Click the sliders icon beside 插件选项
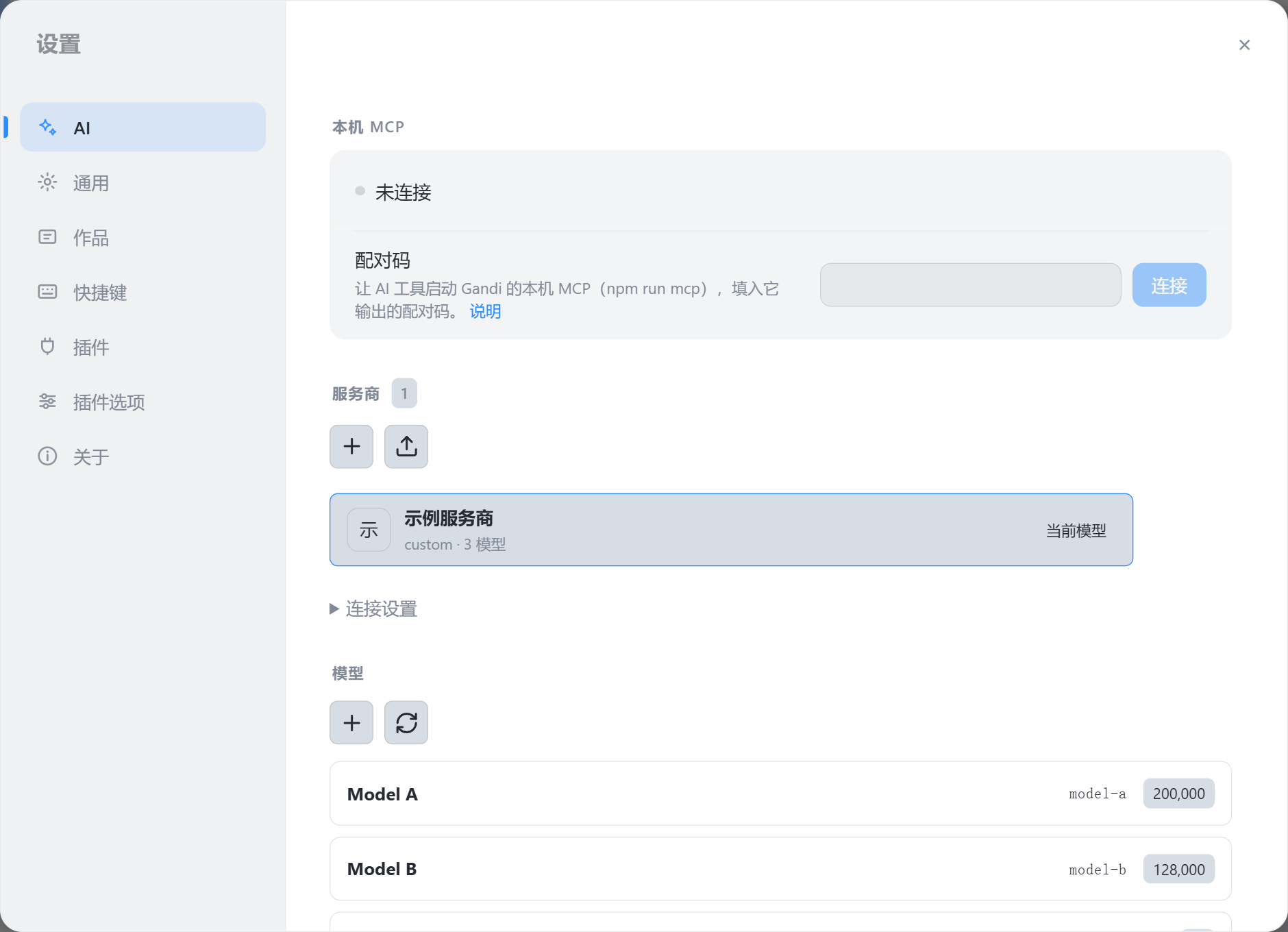1288x932 pixels. point(47,401)
